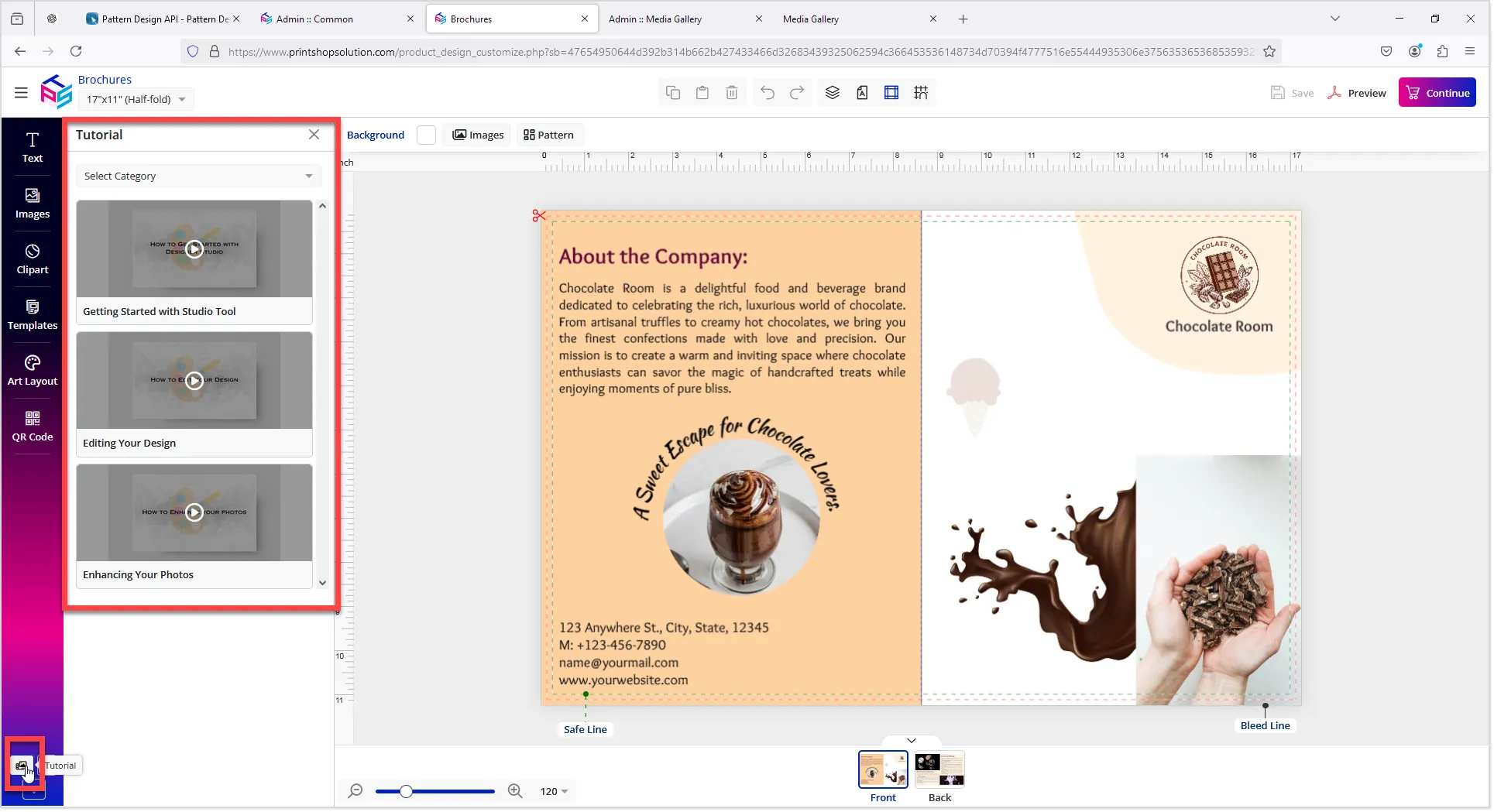The height and width of the screenshot is (812, 1494).
Task: Pick the Background color swatch
Action: (x=426, y=135)
